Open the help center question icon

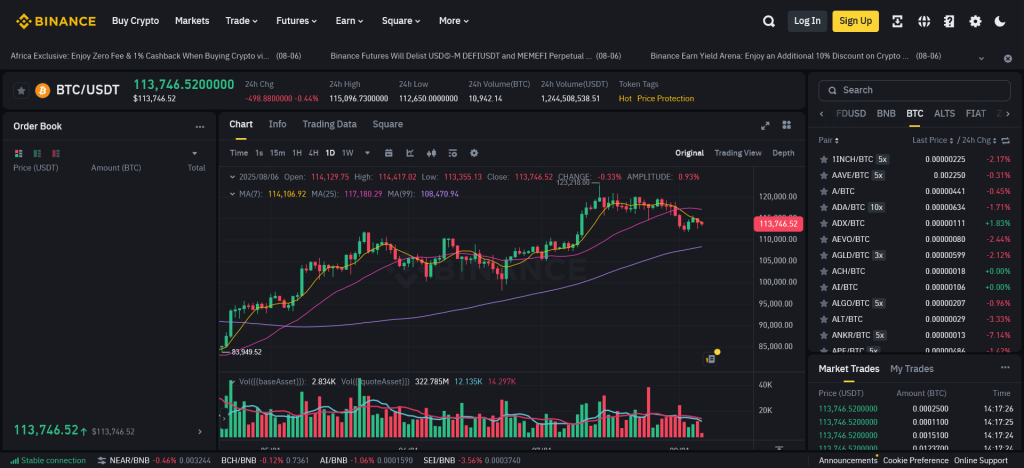coord(949,21)
